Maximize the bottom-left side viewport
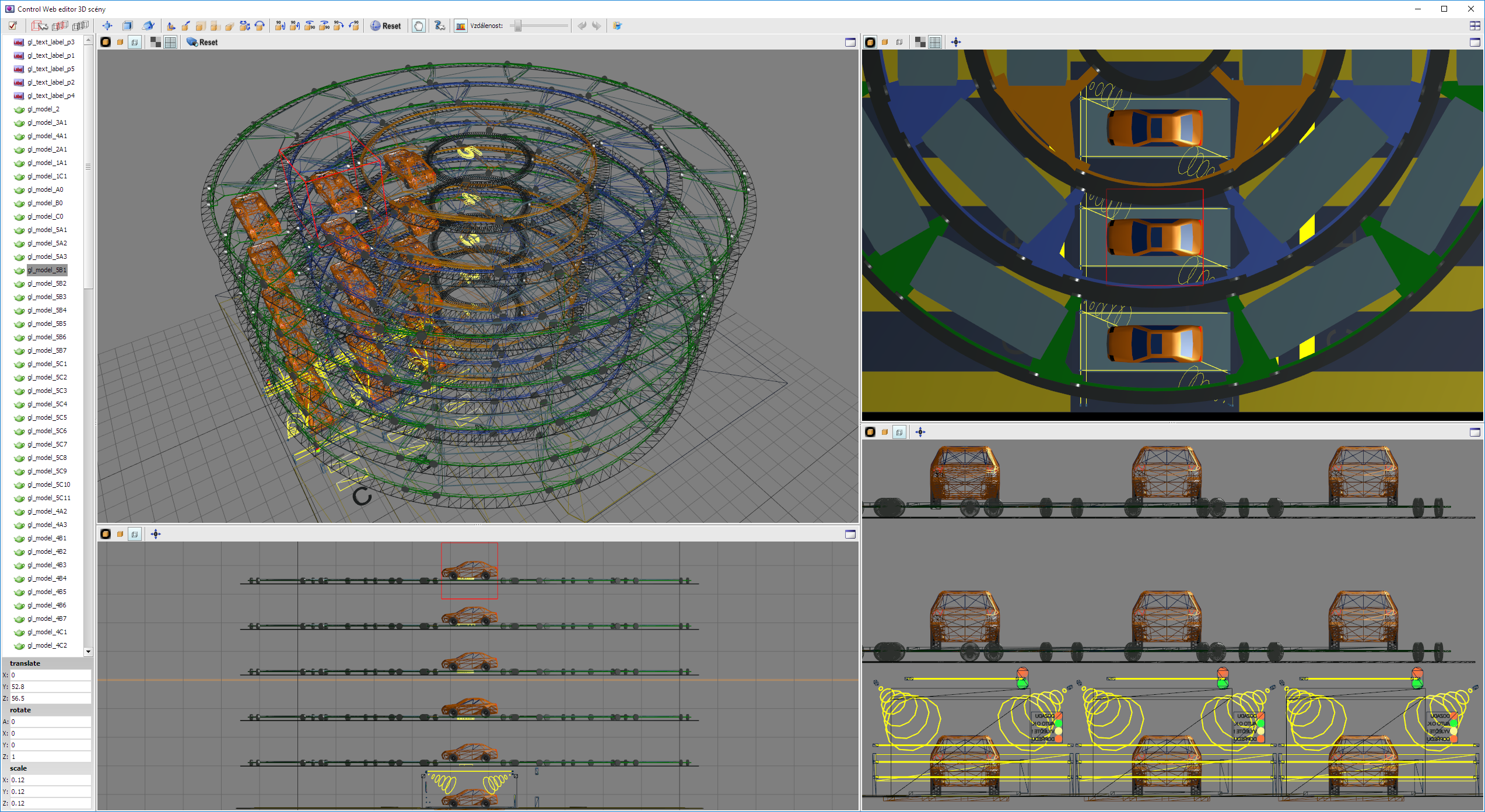The width and height of the screenshot is (1485, 812). [850, 534]
